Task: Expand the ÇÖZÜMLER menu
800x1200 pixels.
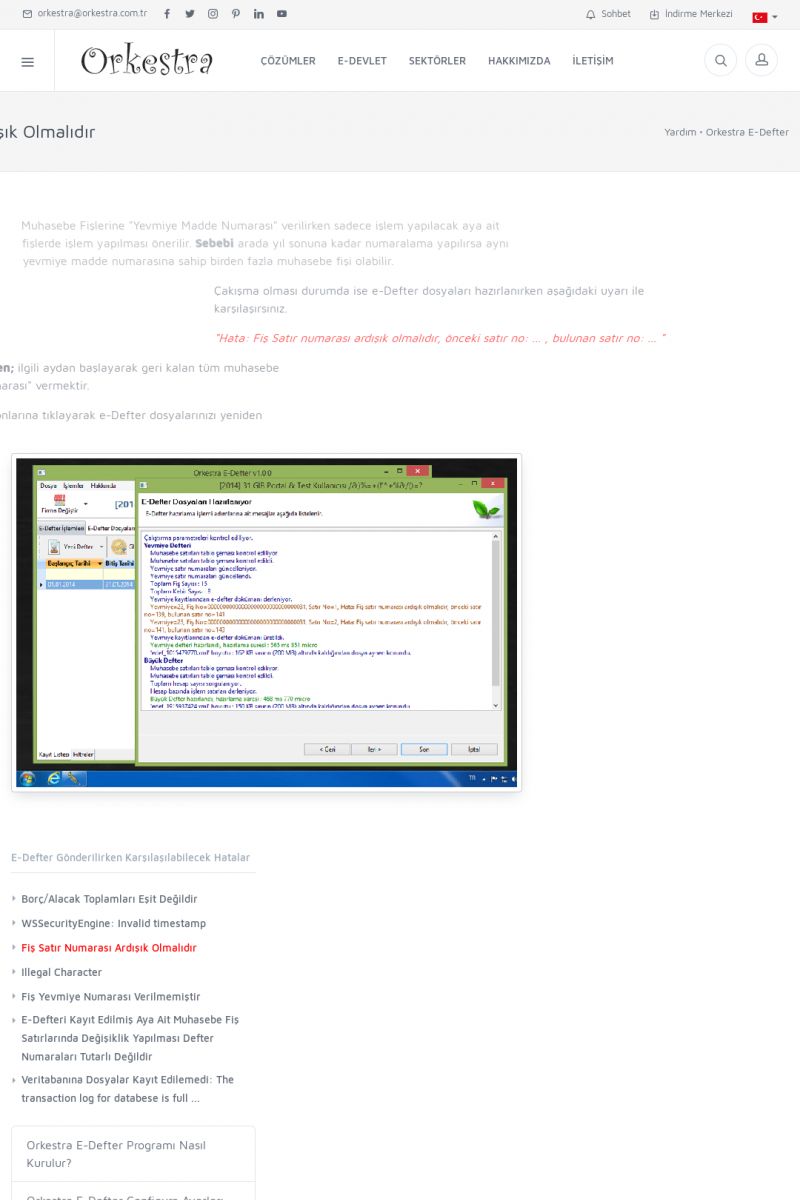Action: 288,61
